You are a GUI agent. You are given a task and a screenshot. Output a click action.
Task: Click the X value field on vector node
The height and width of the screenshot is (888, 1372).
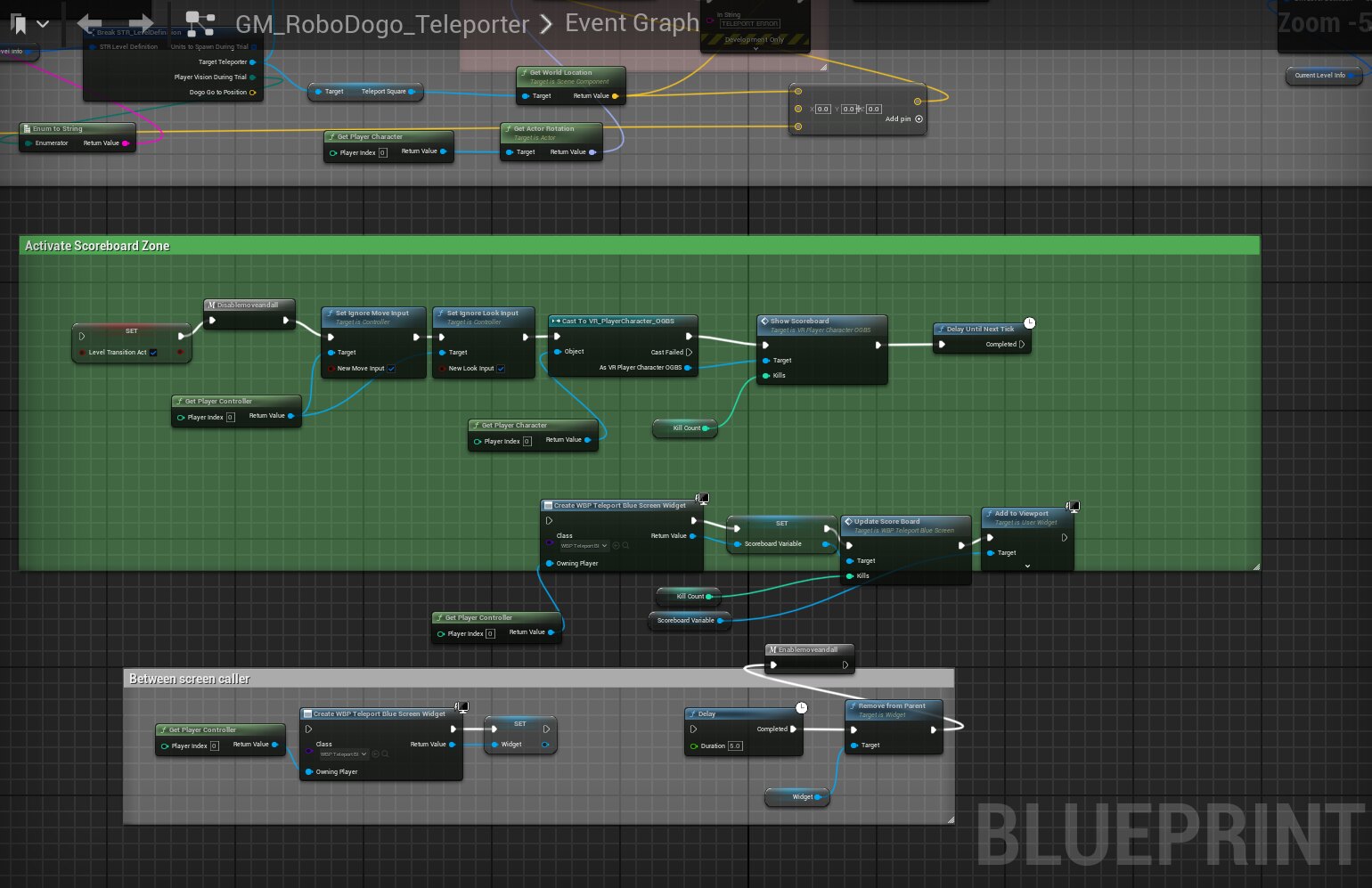tap(822, 109)
